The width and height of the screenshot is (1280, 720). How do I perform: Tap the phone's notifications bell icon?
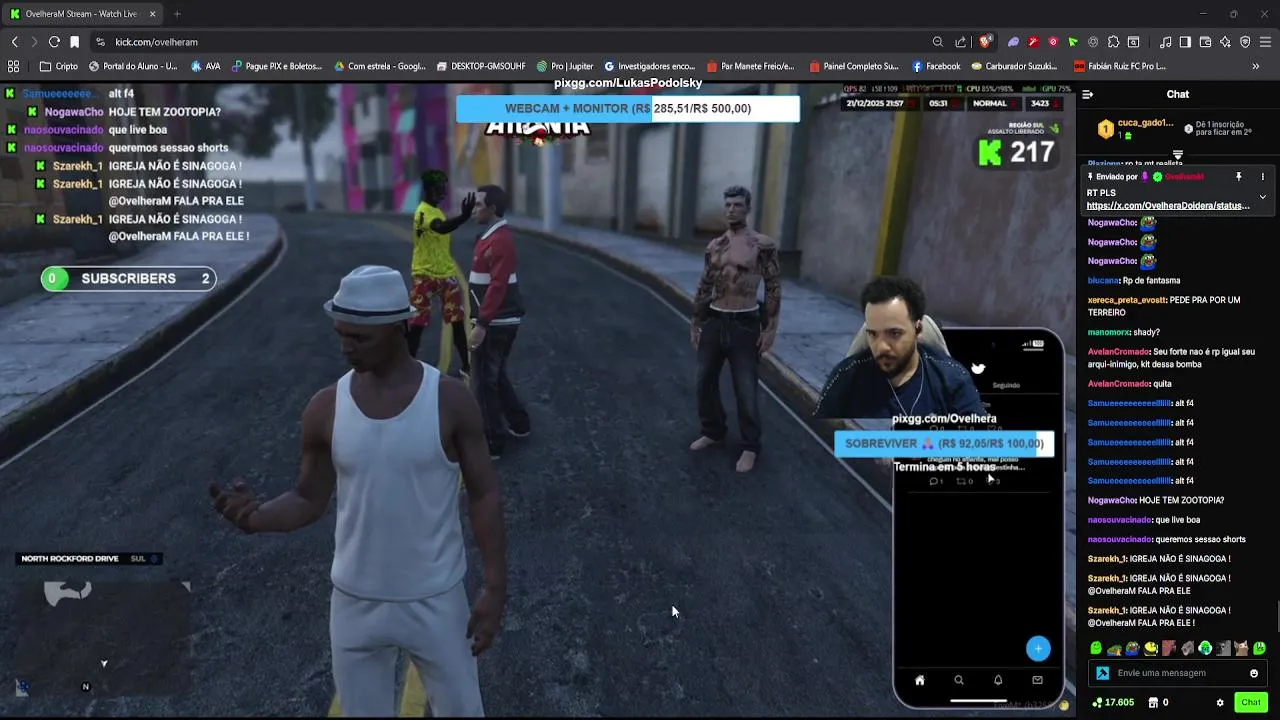(997, 680)
